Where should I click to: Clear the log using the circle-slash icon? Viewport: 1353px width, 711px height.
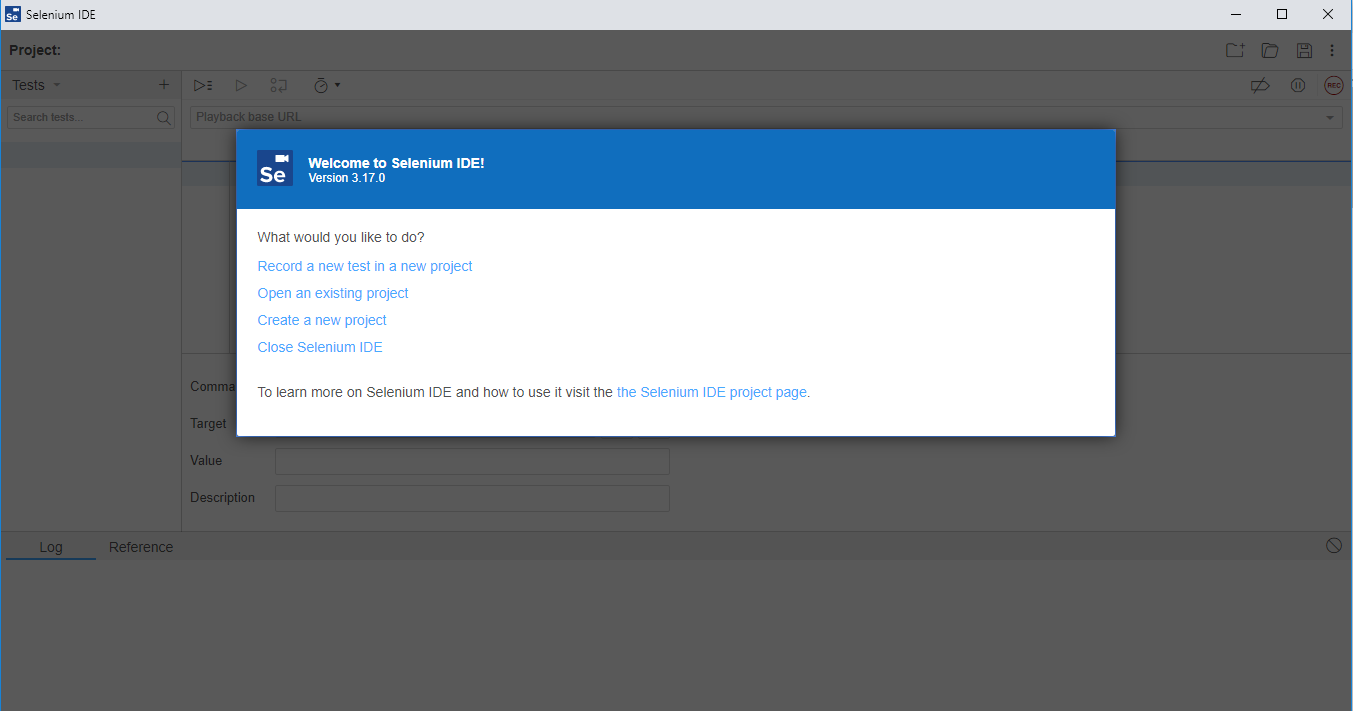1334,545
